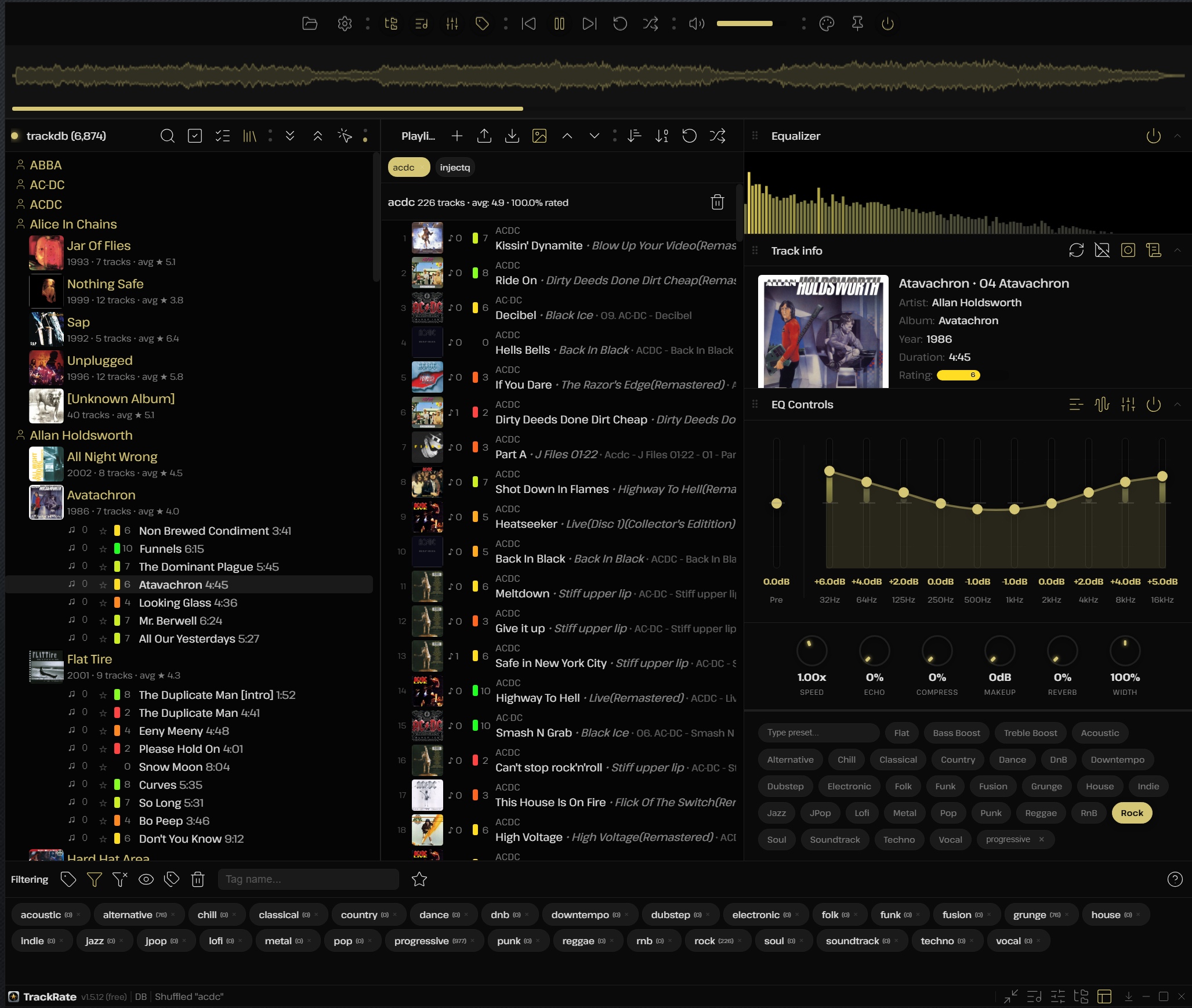Image resolution: width=1192 pixels, height=1008 pixels.
Task: Select the progressive tag chip
Action: [x=433, y=941]
